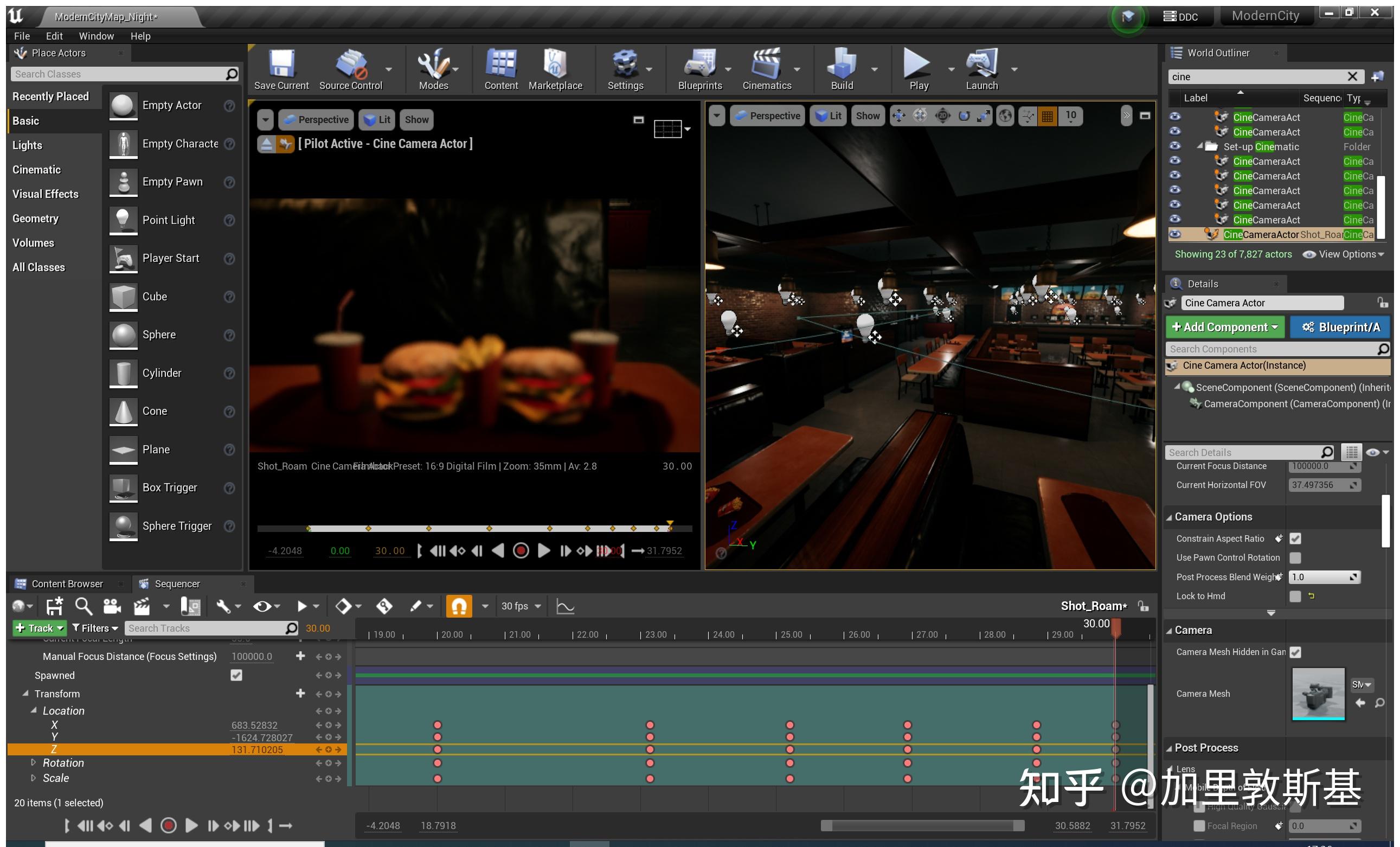Screen dimensions: 1400x847
Task: Uncheck the Constrain Aspect Ratio checkbox
Action: (x=1296, y=538)
